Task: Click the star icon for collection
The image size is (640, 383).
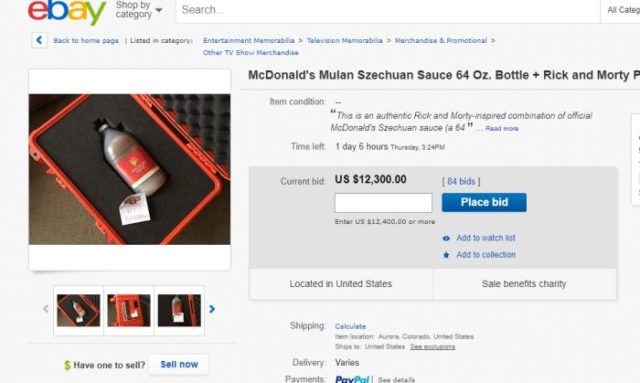Action: point(446,255)
